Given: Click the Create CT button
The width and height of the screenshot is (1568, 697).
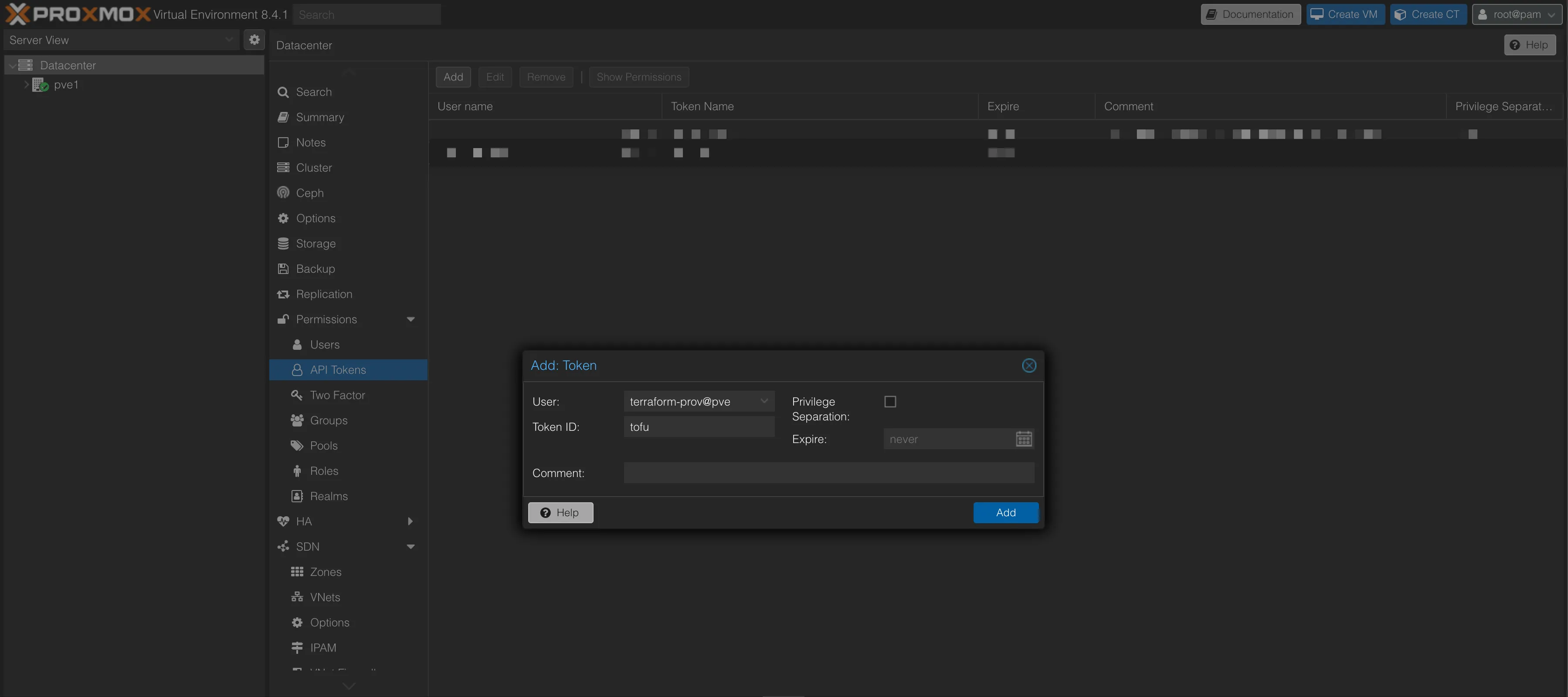Looking at the screenshot, I should tap(1428, 14).
